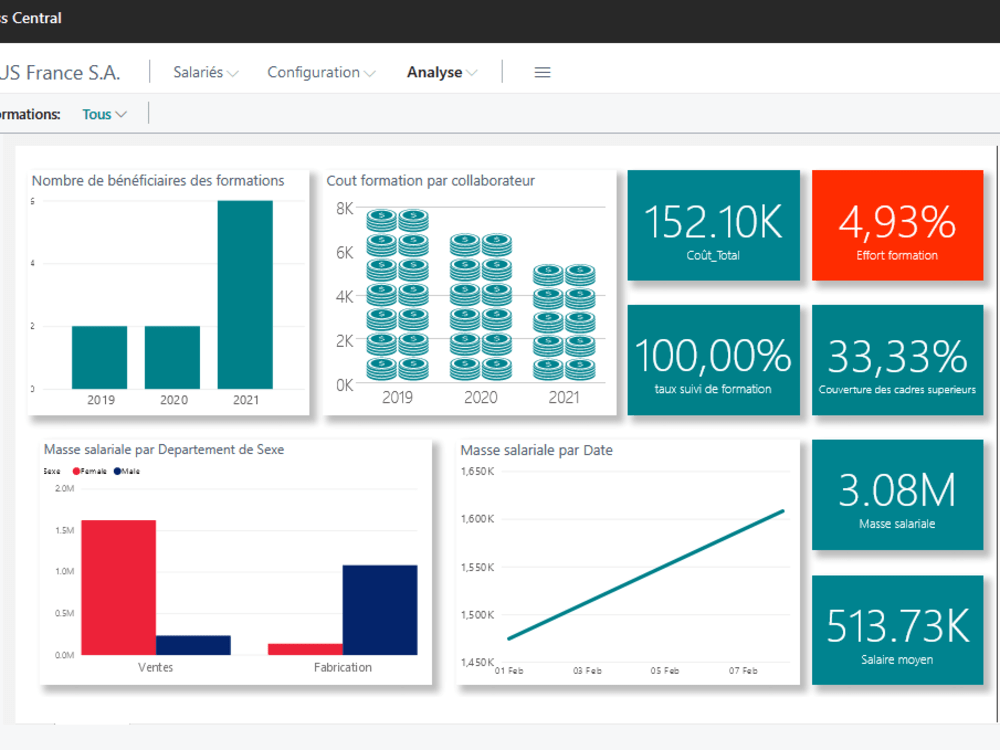Click the company name France S.A.
Image resolution: width=1000 pixels, height=750 pixels.
coord(60,73)
